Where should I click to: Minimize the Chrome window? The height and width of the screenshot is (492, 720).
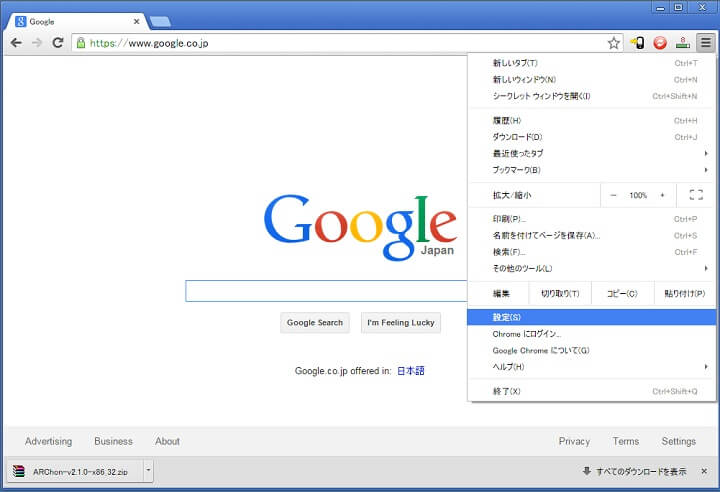click(661, 8)
